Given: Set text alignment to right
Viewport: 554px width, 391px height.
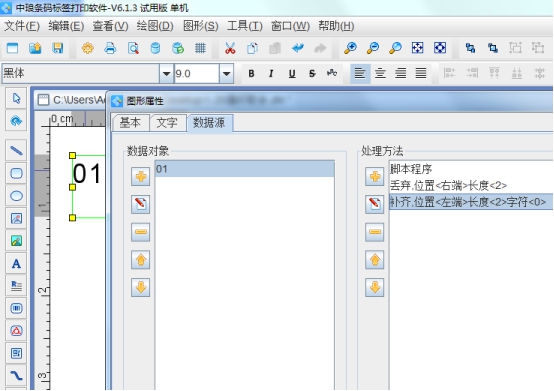Looking at the screenshot, I should tap(401, 73).
